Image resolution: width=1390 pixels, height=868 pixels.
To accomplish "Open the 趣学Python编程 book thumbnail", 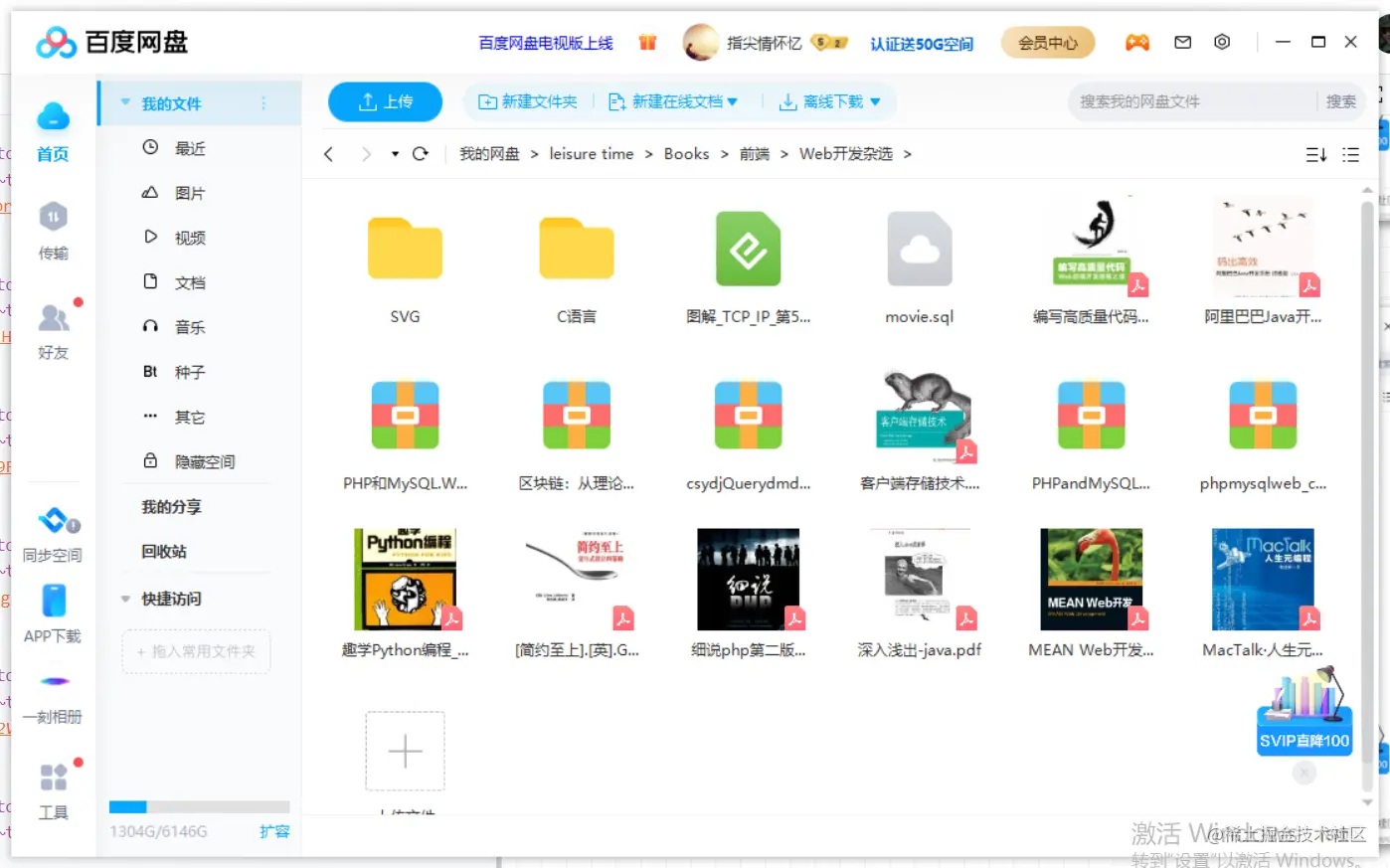I will click(406, 580).
